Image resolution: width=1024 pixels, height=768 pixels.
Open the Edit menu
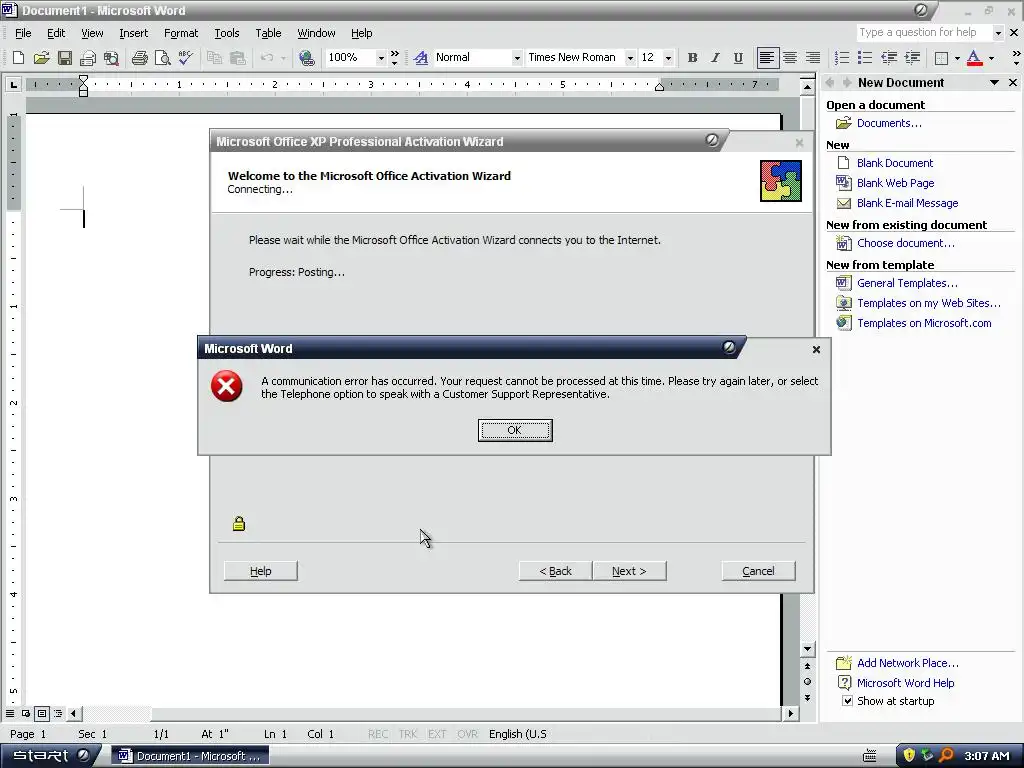[56, 33]
